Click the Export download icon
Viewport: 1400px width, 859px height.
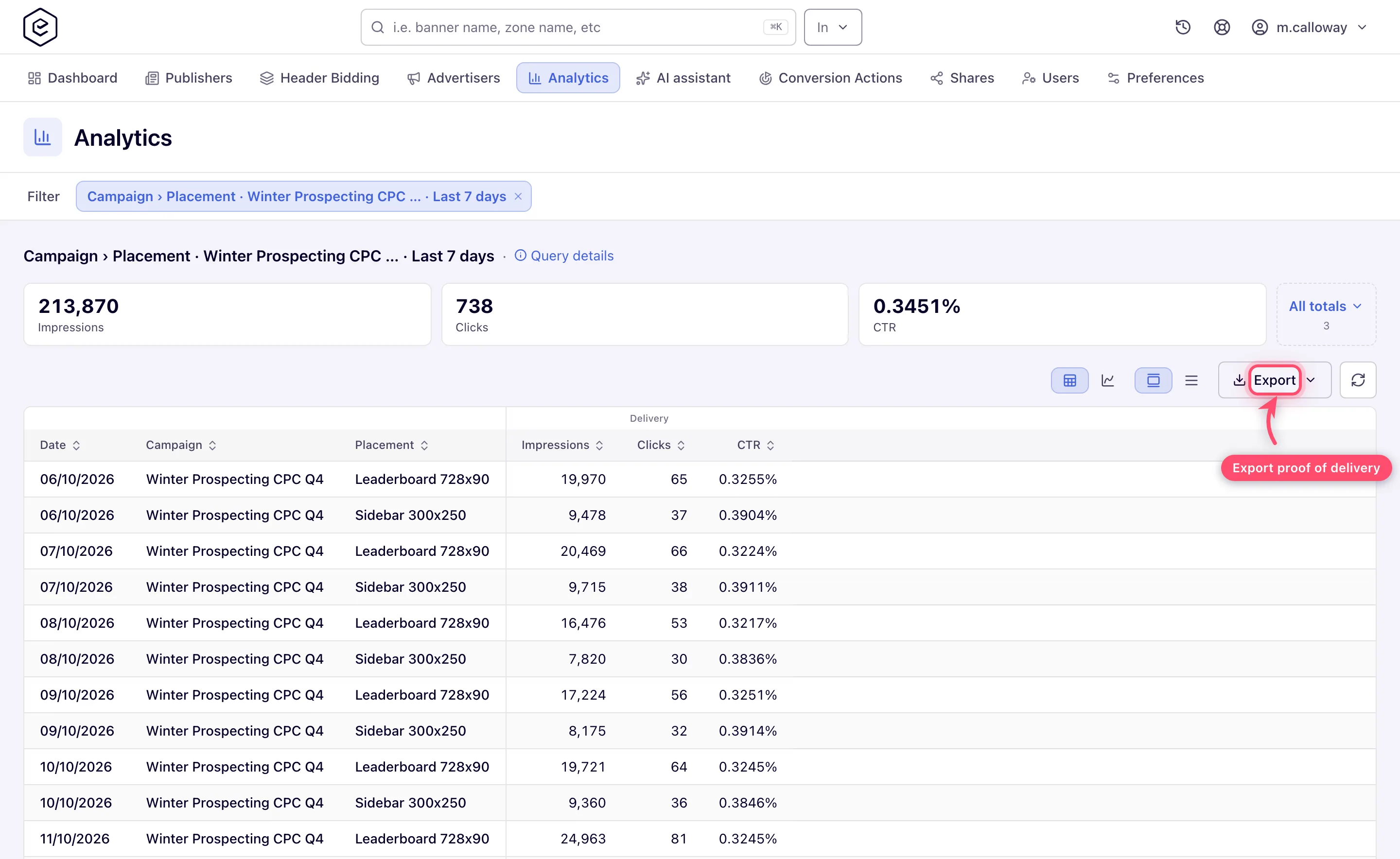coord(1239,380)
